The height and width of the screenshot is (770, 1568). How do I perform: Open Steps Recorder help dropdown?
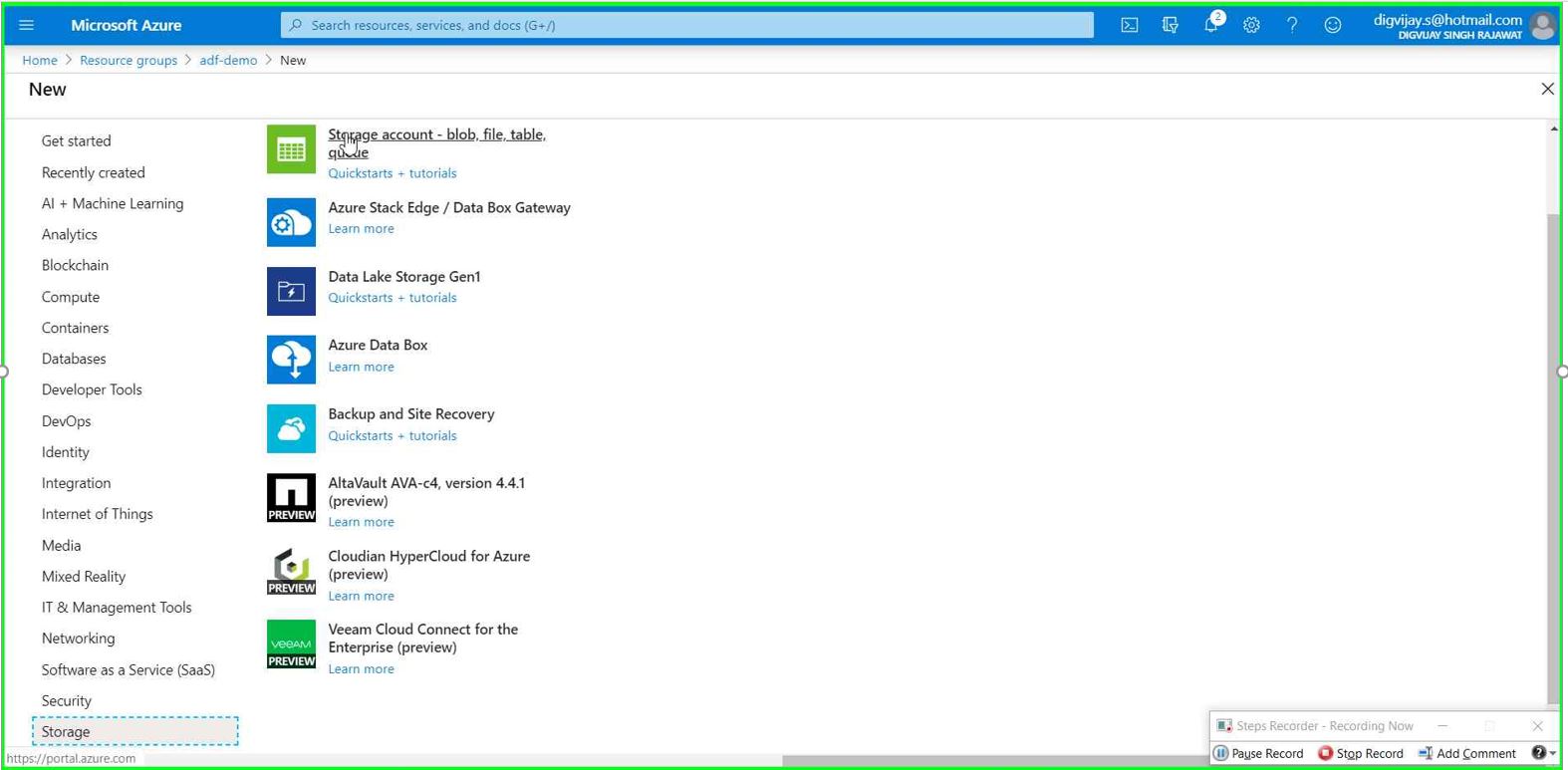point(1543,753)
